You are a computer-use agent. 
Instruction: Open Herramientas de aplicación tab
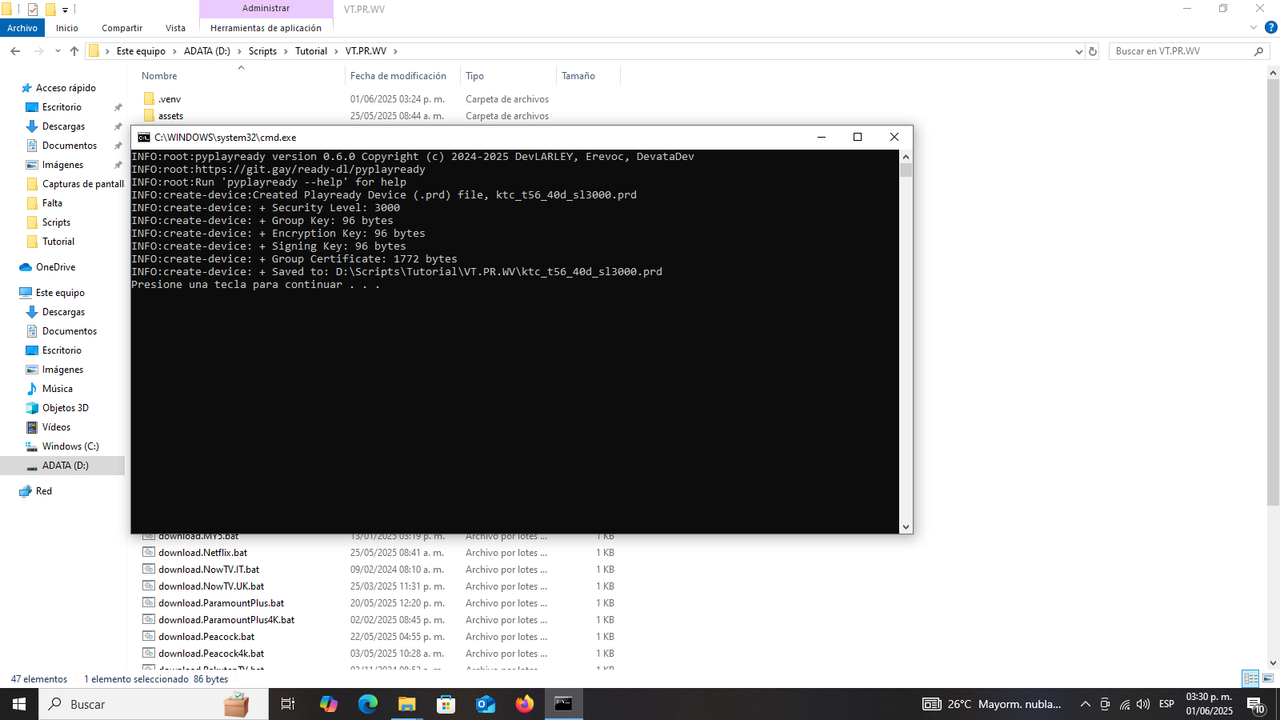(266, 28)
